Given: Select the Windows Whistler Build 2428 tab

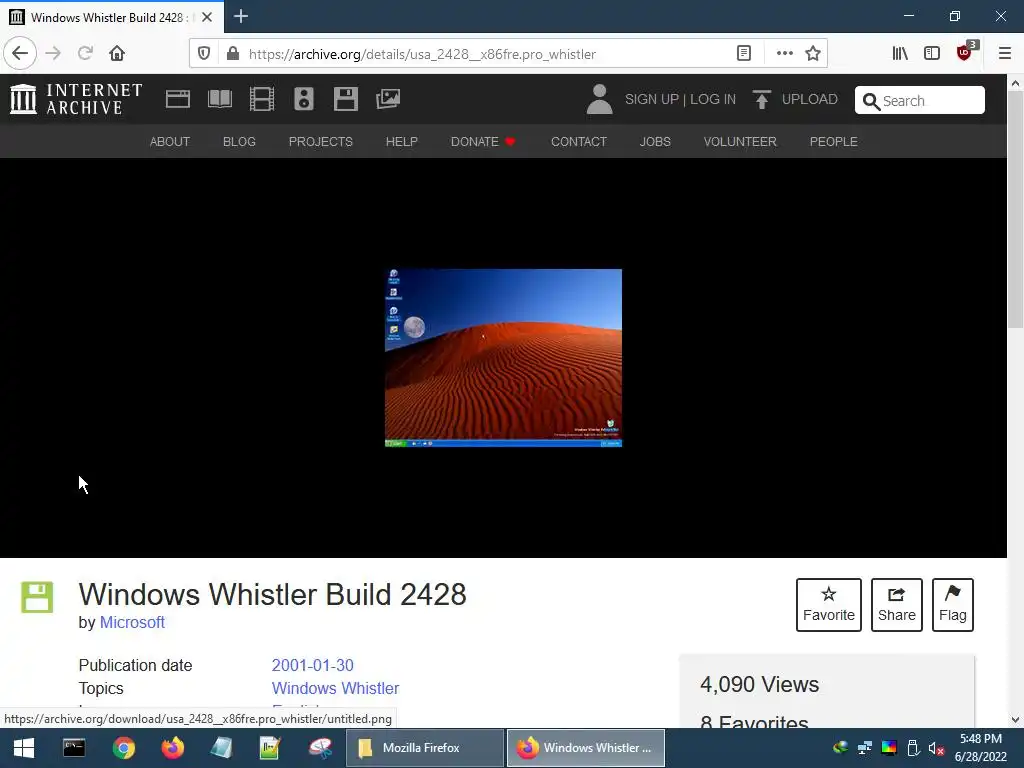Looking at the screenshot, I should [x=112, y=17].
